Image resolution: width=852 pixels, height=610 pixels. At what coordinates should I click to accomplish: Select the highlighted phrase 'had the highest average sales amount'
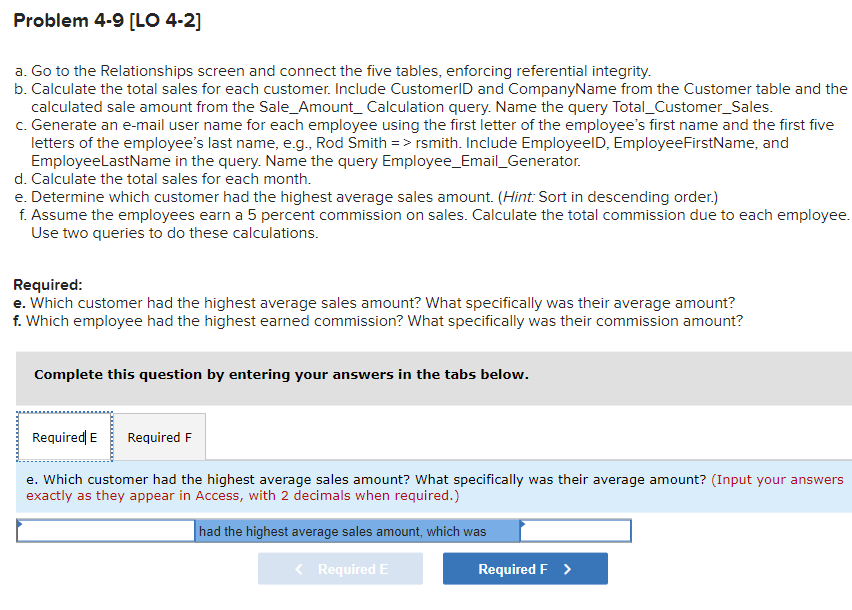point(356,530)
